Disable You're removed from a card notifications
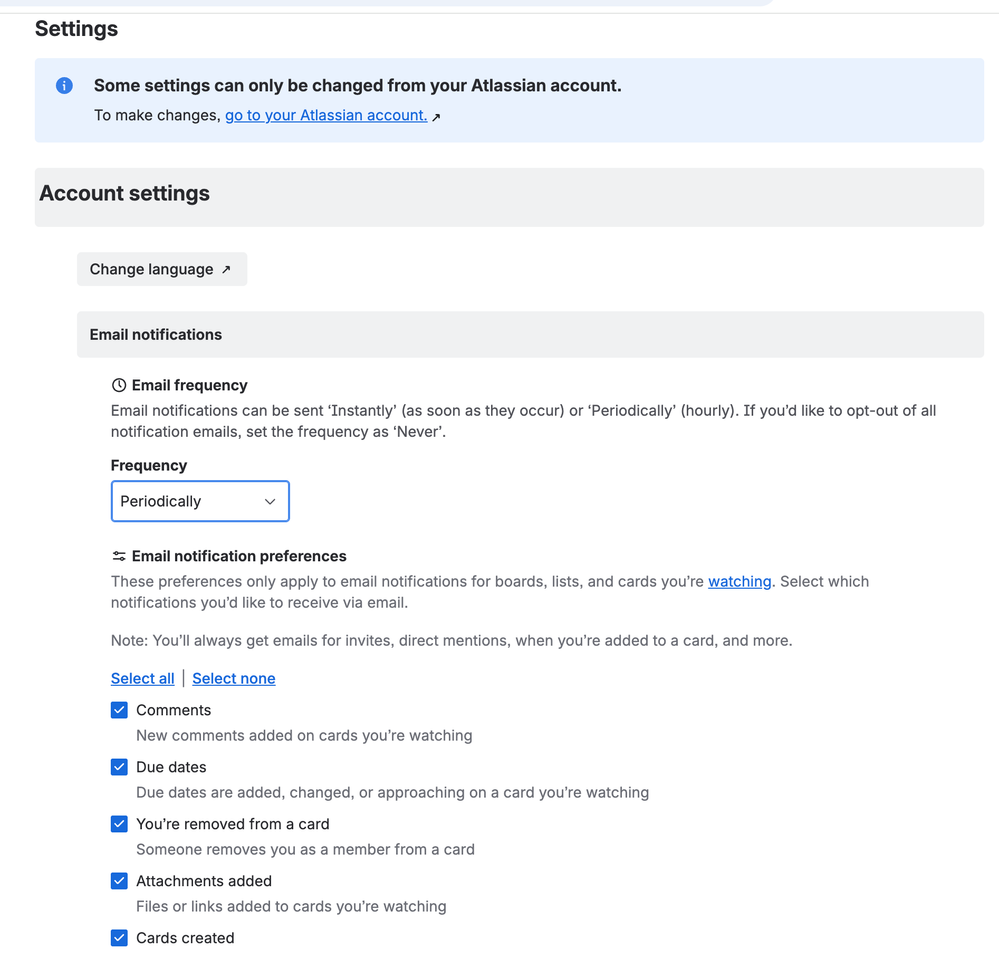The image size is (999, 957). pos(119,824)
